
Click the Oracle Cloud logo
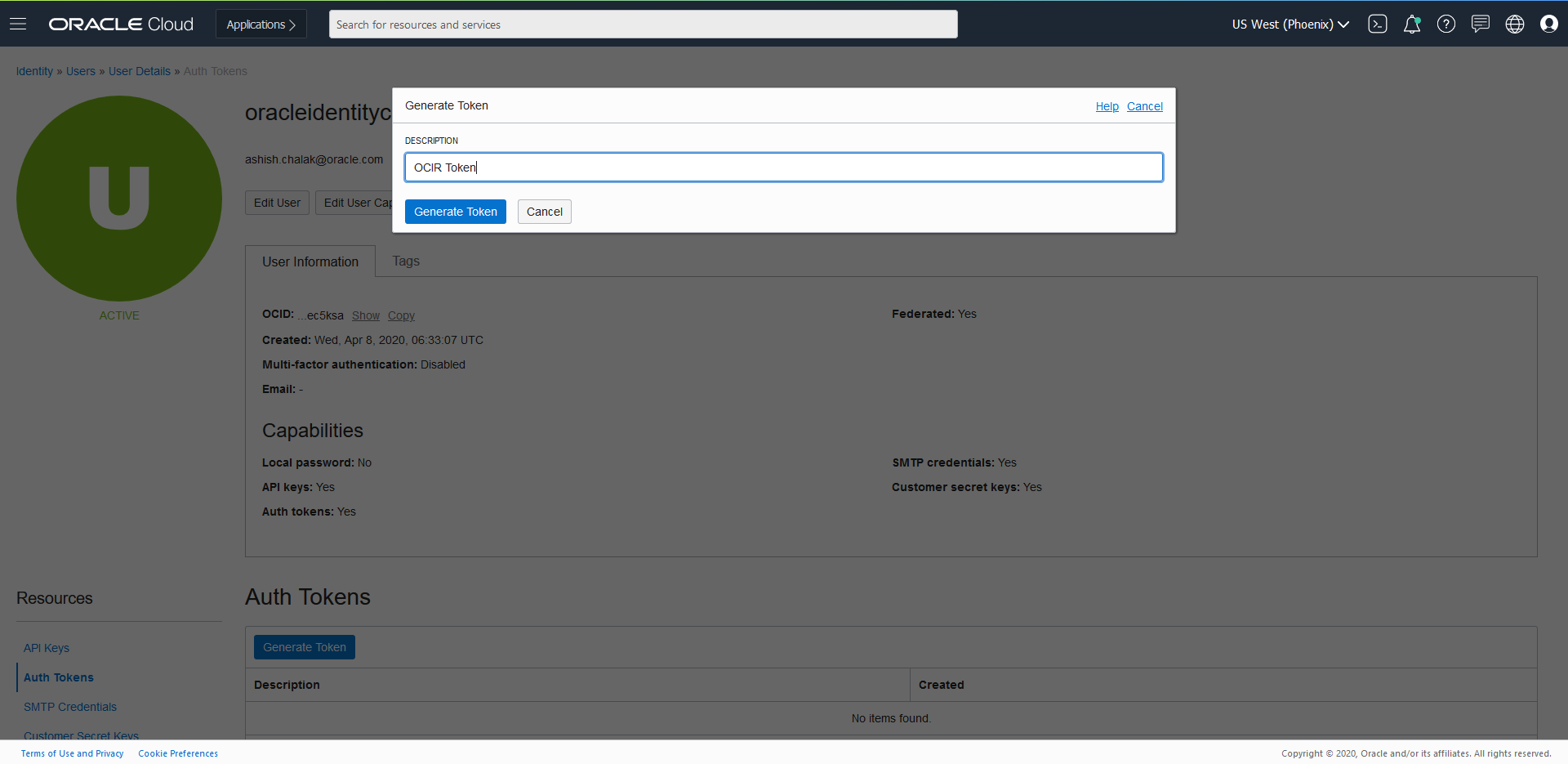121,25
